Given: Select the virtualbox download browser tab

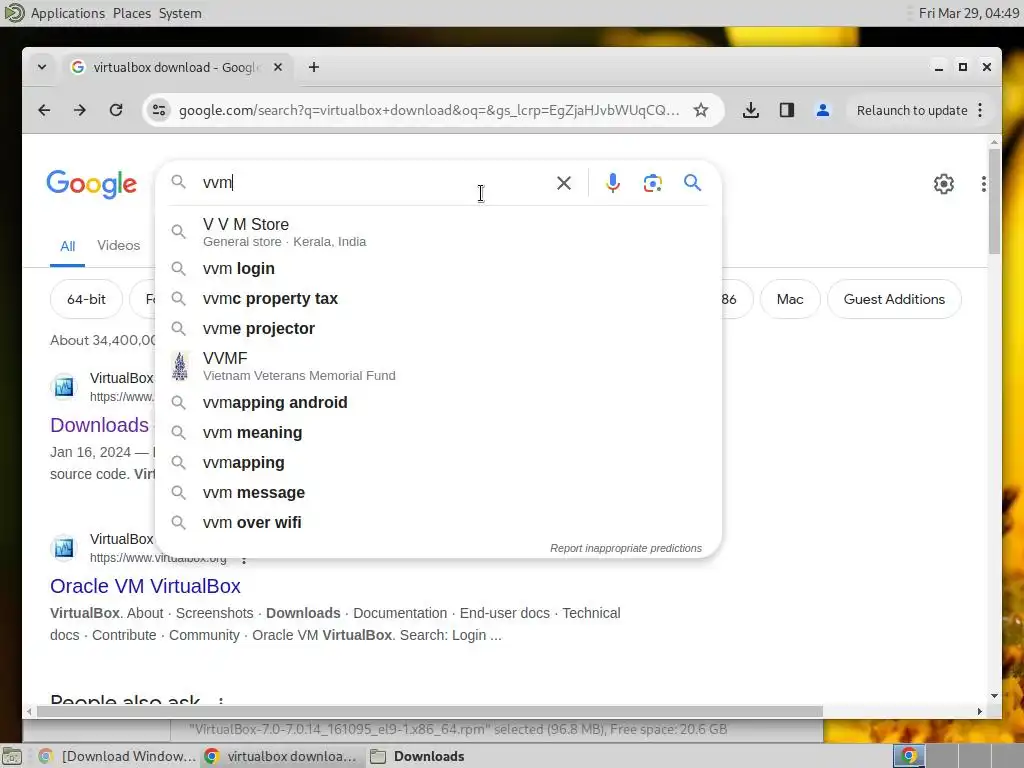Looking at the screenshot, I should (176, 67).
